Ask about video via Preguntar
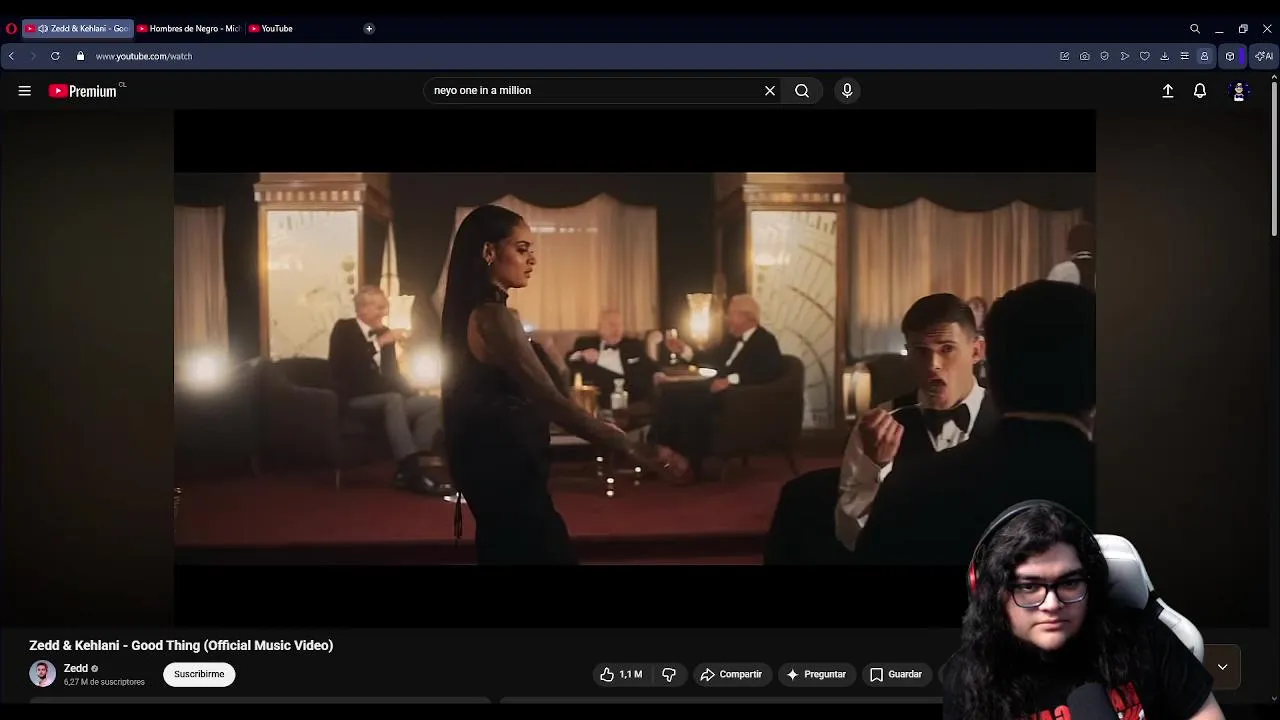 pyautogui.click(x=817, y=674)
